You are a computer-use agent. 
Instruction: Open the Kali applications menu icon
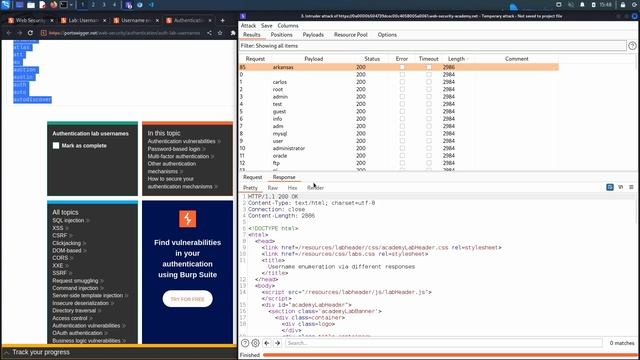pyautogui.click(x=6, y=5)
